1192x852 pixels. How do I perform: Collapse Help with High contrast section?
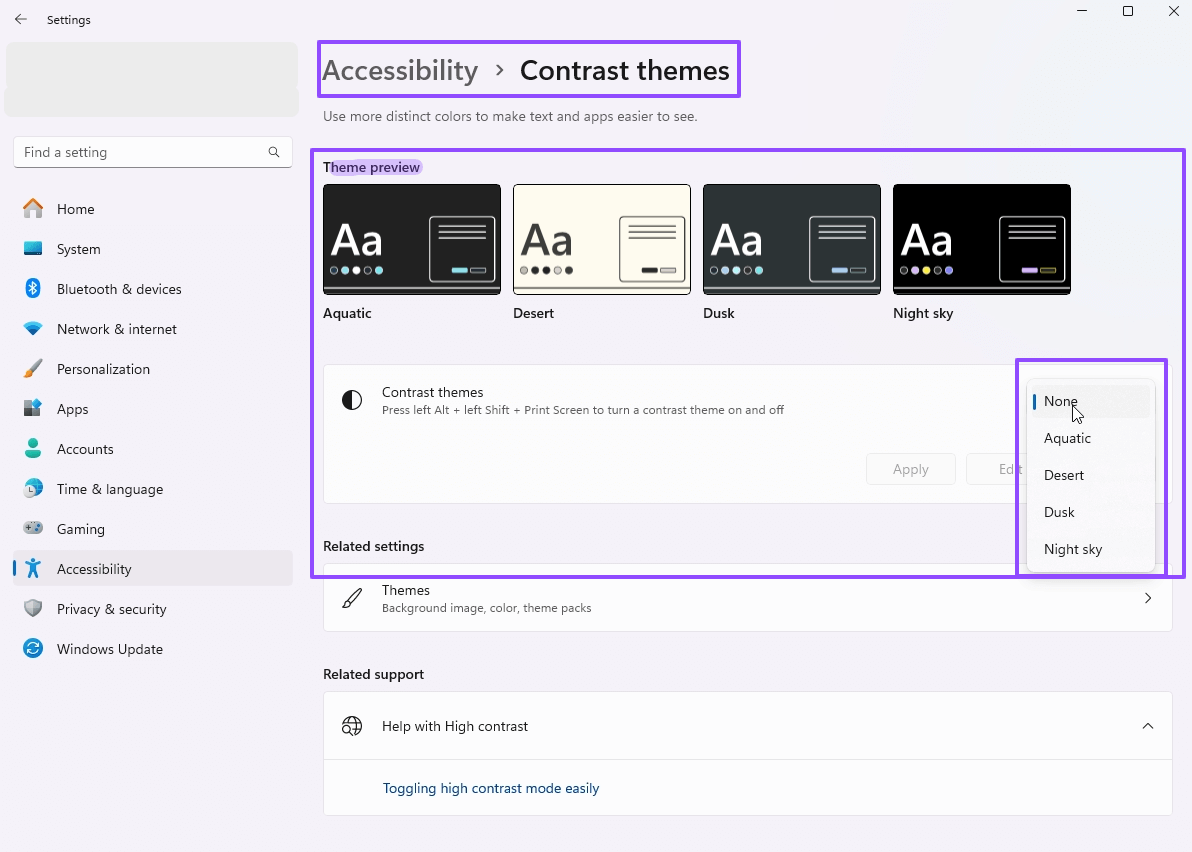(1147, 726)
